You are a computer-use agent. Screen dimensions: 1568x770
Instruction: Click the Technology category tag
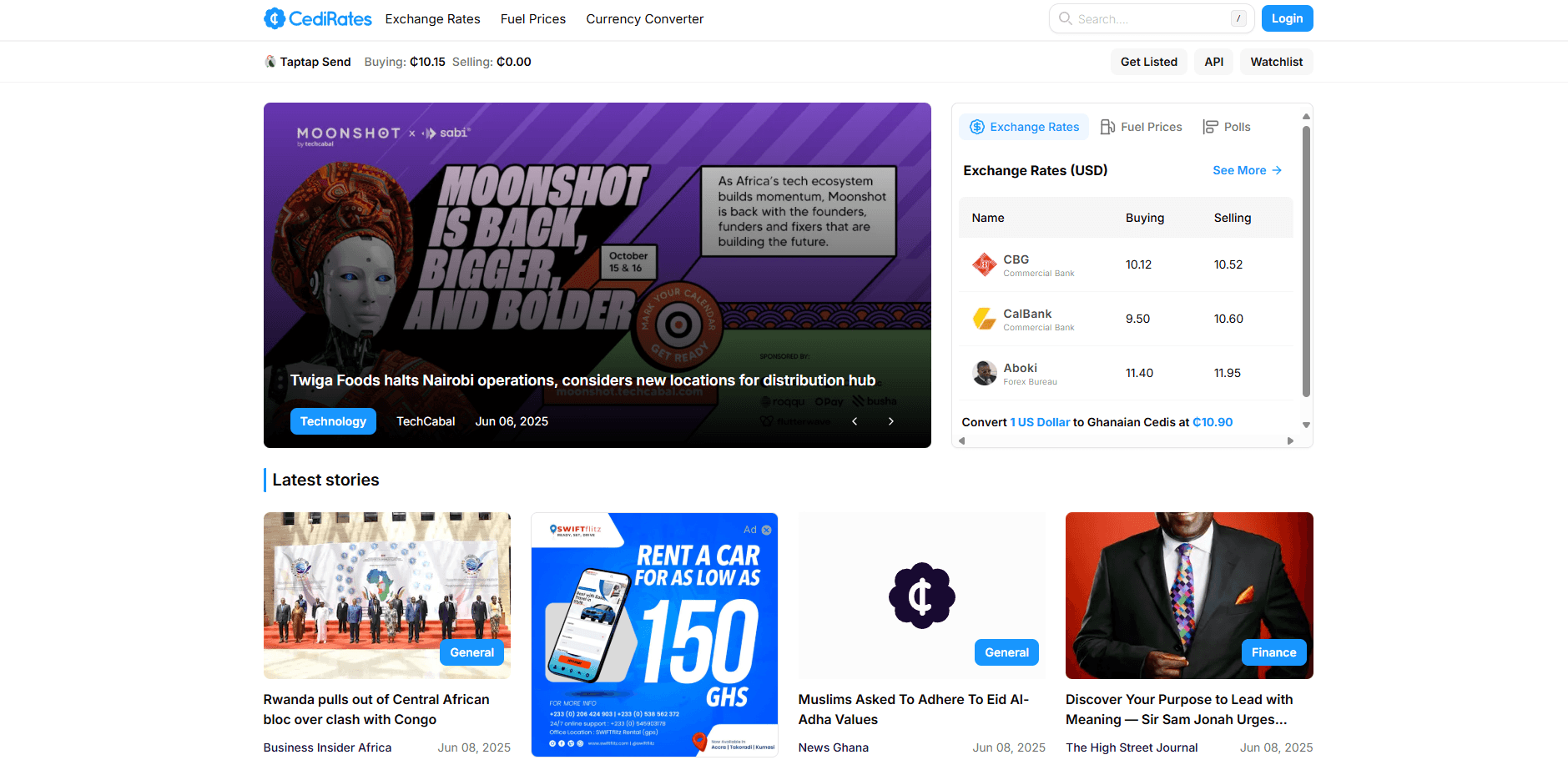333,421
